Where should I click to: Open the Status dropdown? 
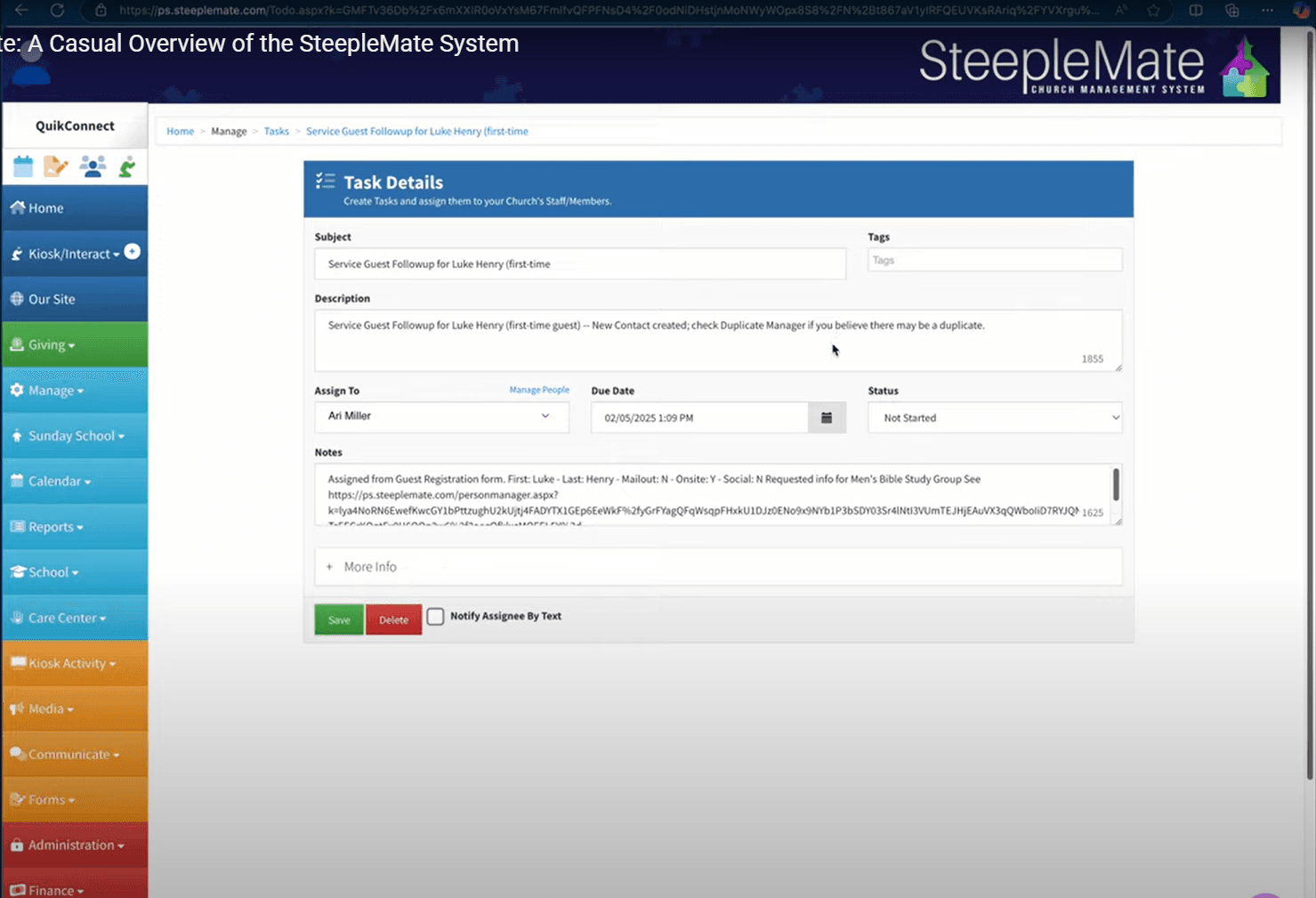[x=995, y=417]
